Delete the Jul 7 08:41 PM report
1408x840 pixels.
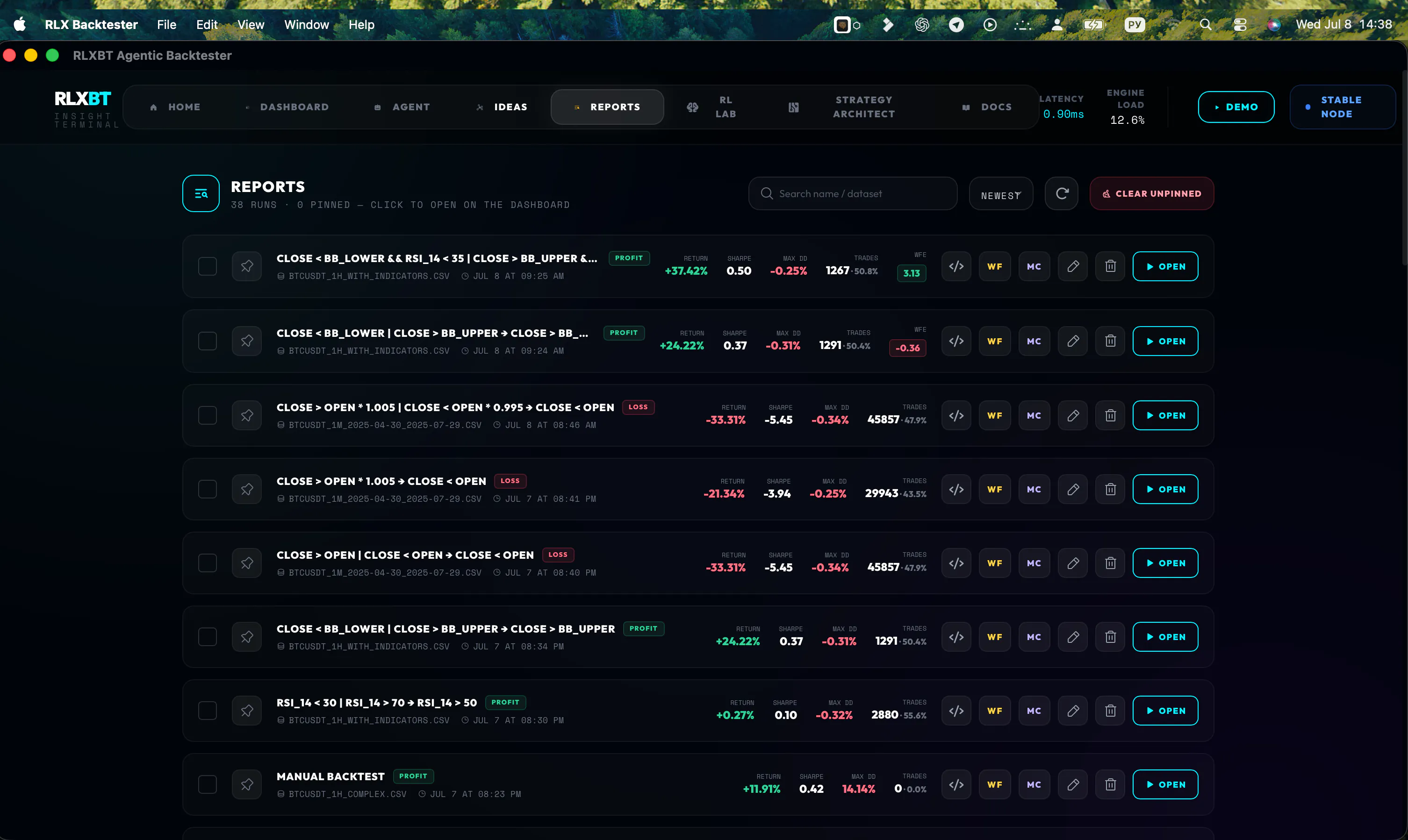pyautogui.click(x=1110, y=489)
